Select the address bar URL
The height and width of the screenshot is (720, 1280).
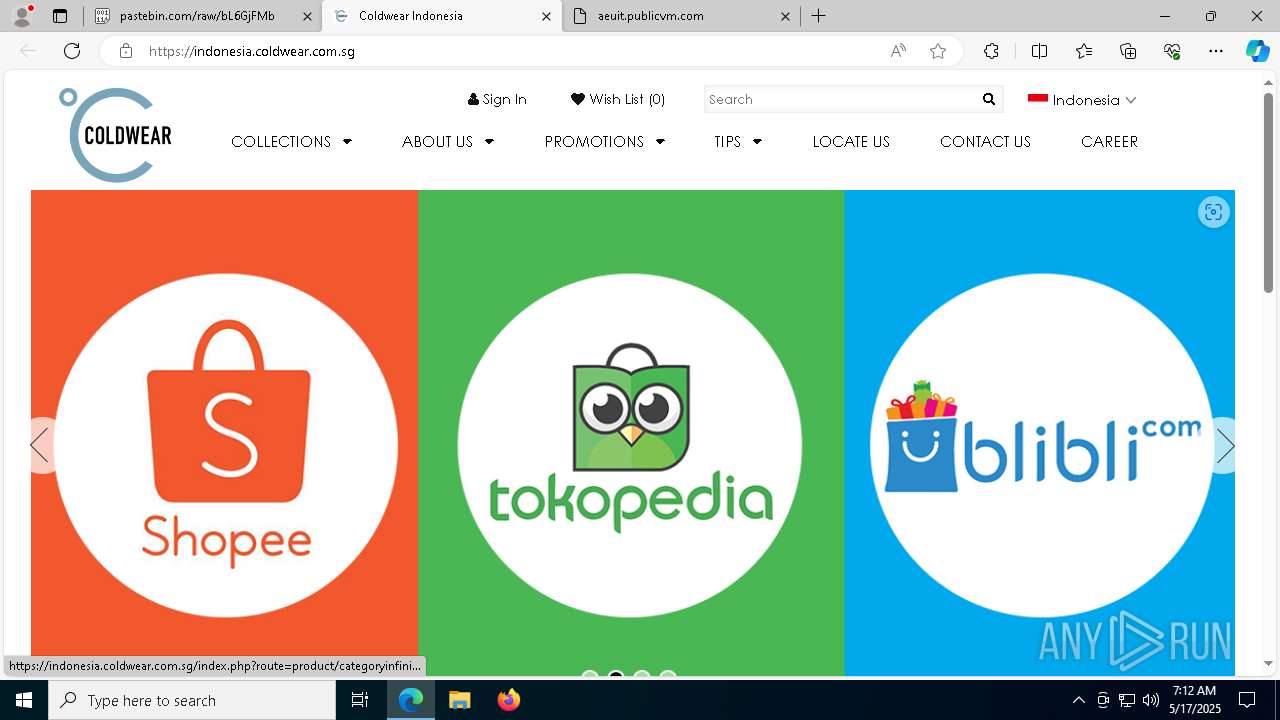(x=252, y=51)
